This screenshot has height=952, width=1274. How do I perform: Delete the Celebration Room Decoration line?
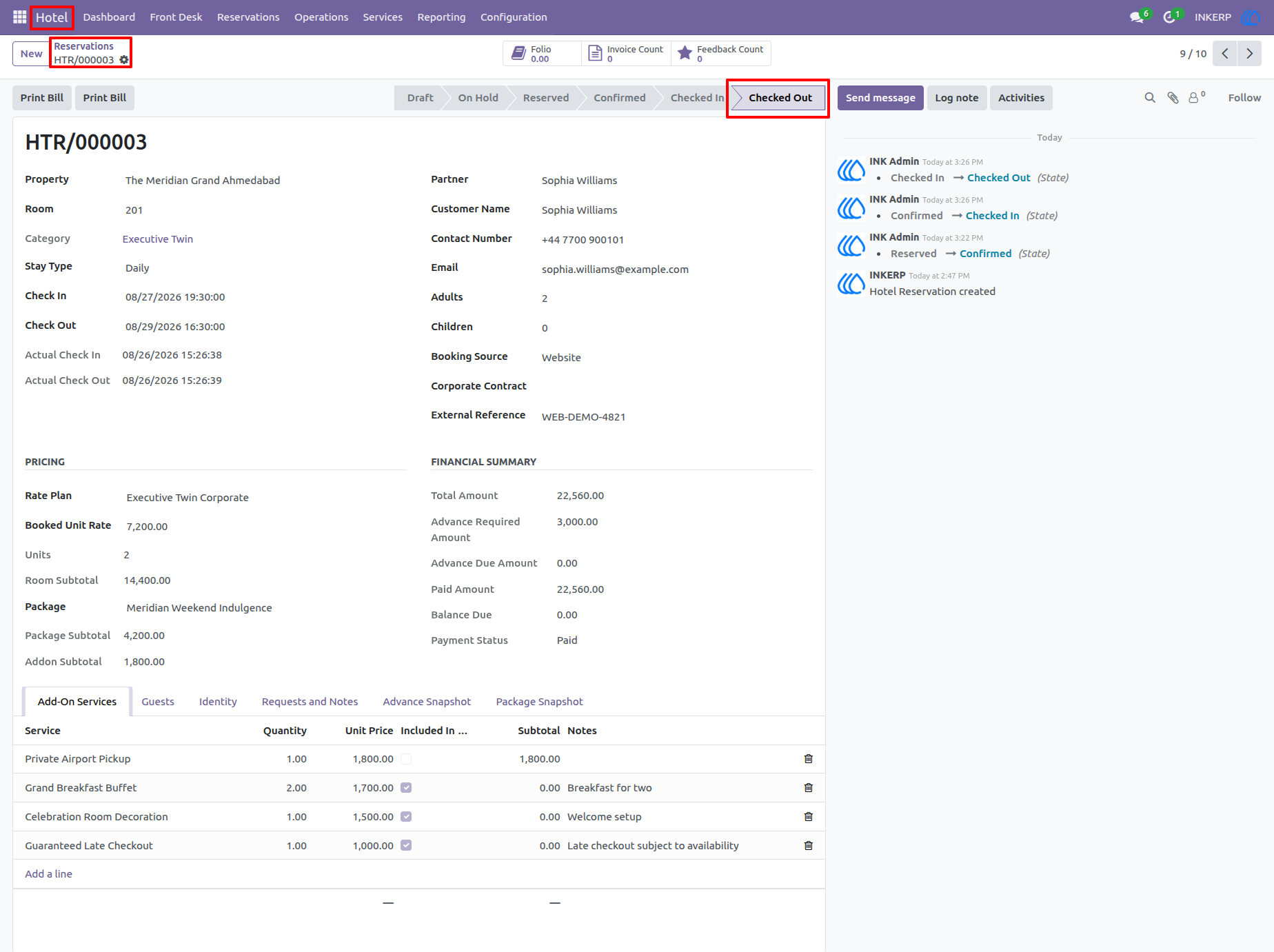pyautogui.click(x=809, y=817)
